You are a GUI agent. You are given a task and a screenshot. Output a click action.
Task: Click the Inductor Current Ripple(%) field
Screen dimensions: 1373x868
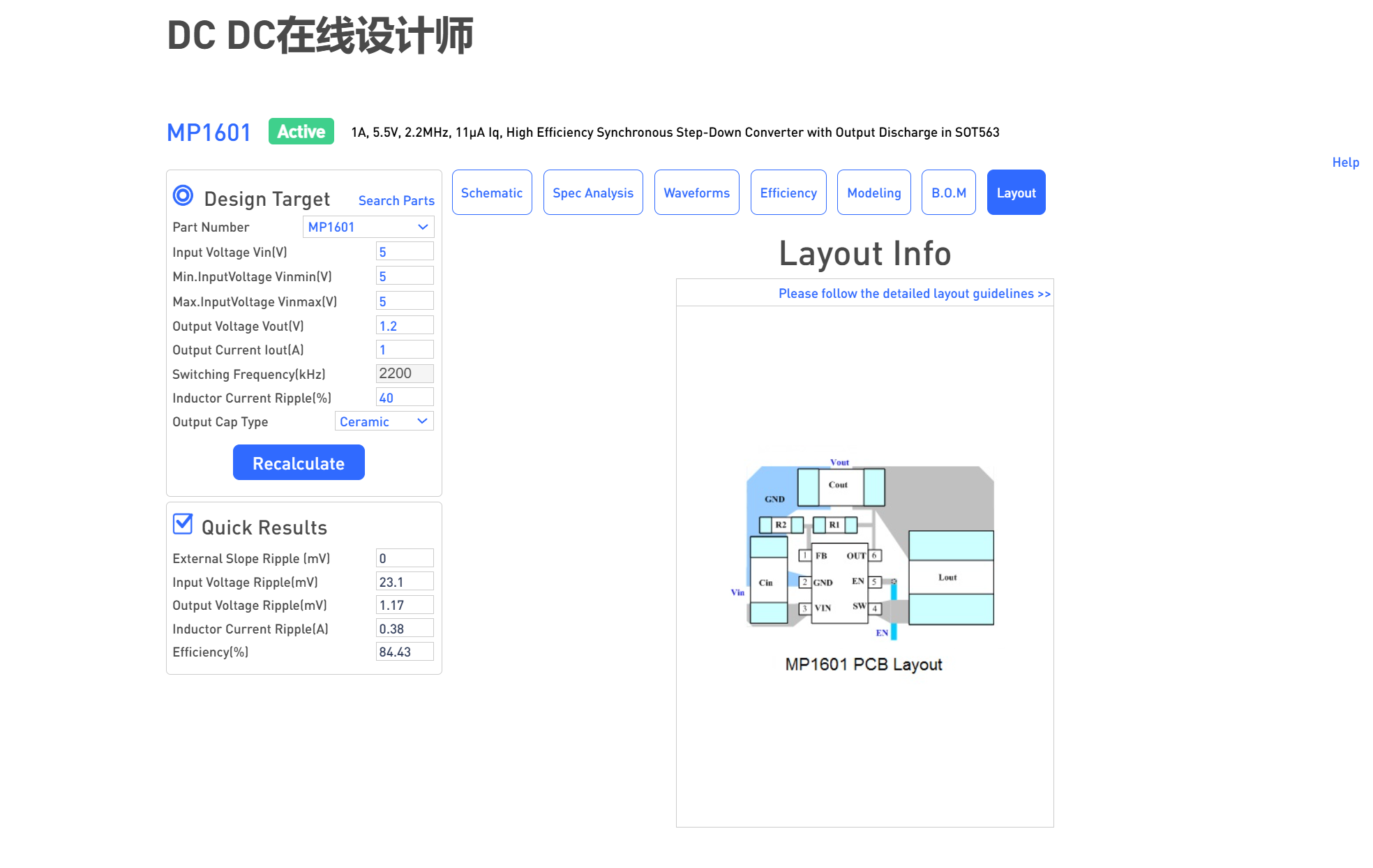(405, 398)
